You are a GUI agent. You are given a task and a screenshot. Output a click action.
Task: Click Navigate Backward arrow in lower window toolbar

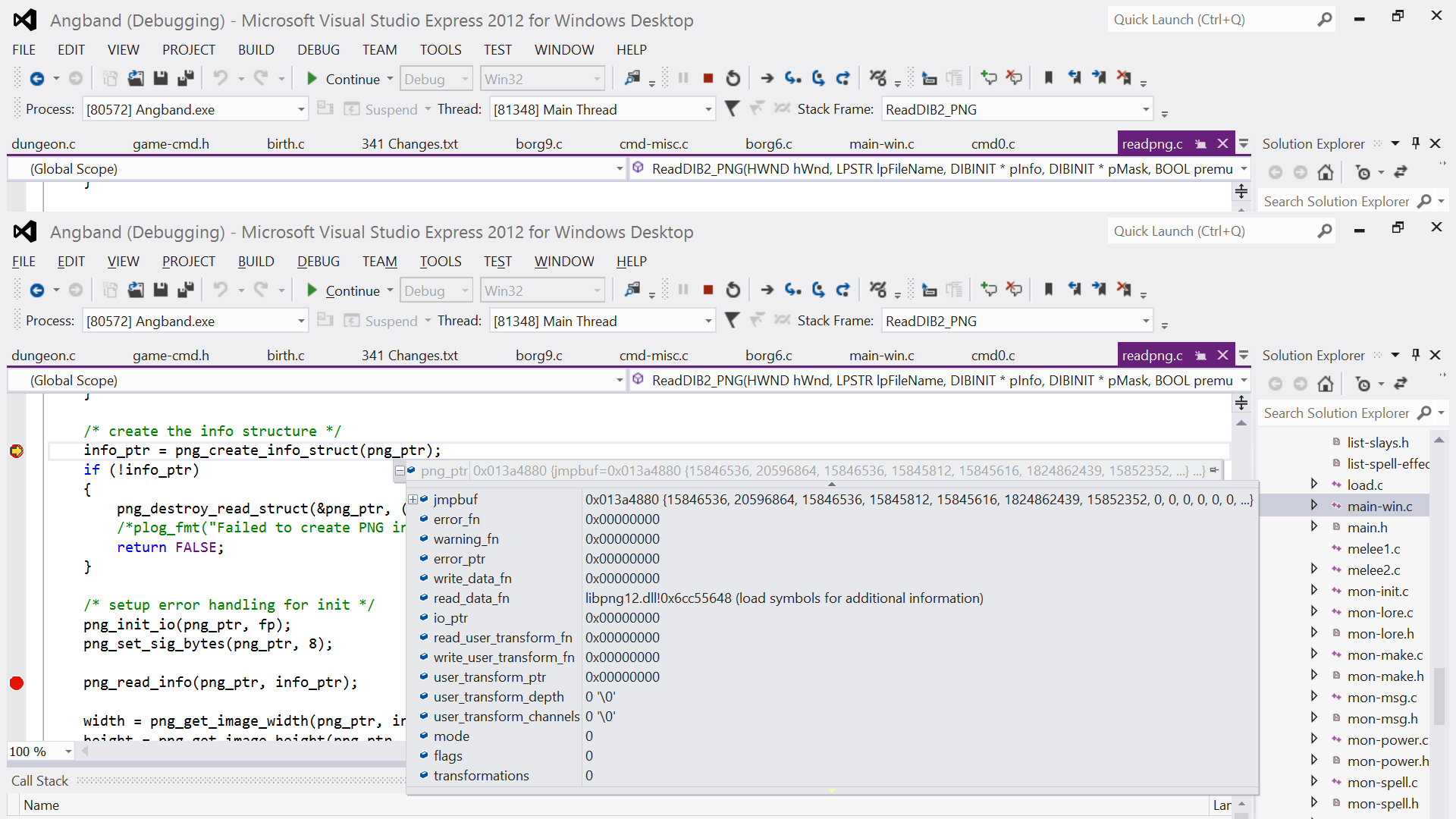[x=36, y=290]
